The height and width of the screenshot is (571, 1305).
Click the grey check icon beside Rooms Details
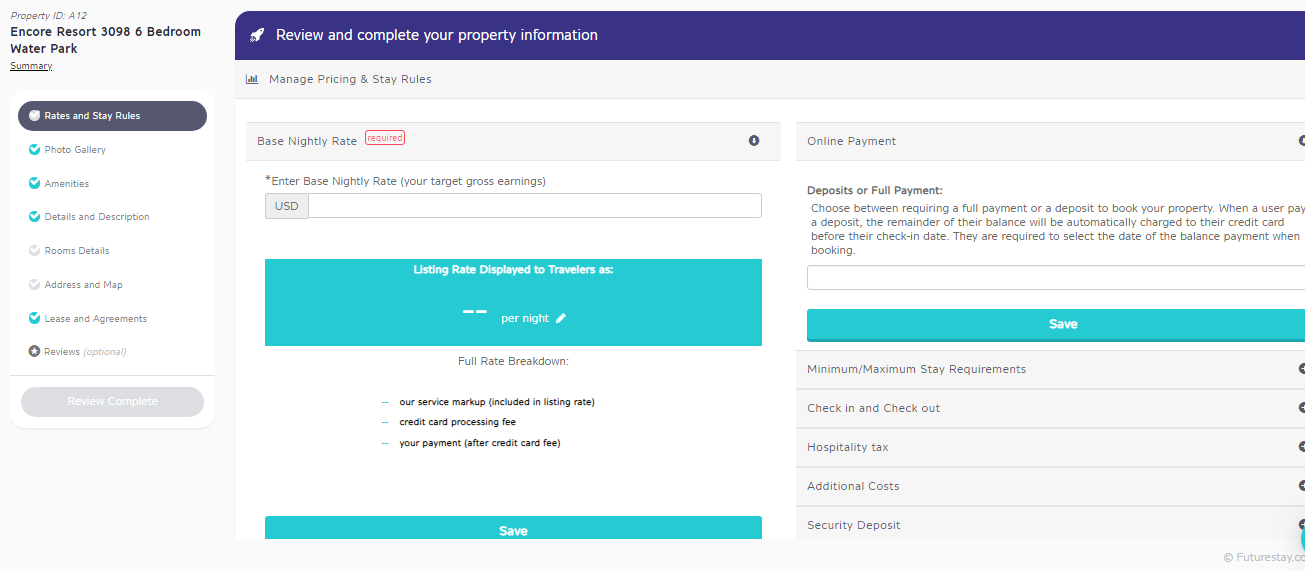coord(35,251)
